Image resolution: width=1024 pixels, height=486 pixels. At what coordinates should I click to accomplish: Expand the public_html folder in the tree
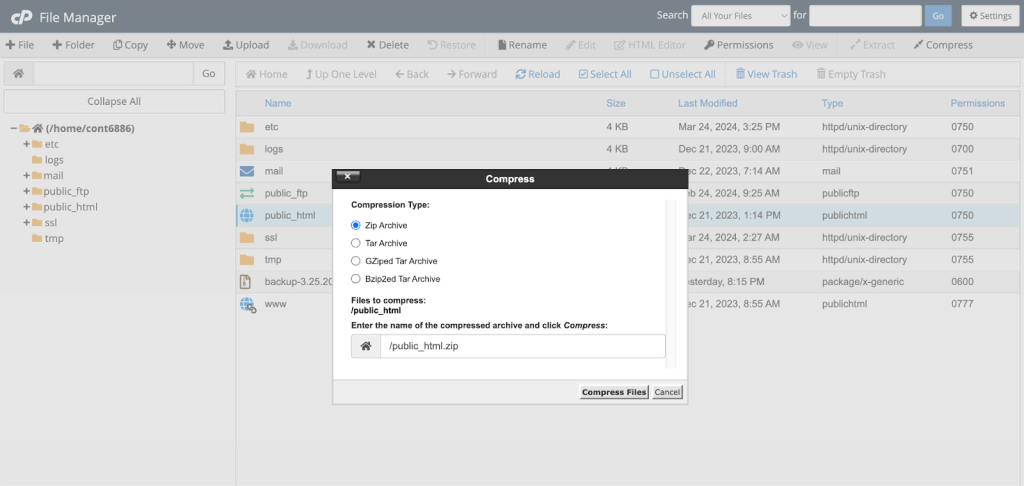click(x=26, y=207)
